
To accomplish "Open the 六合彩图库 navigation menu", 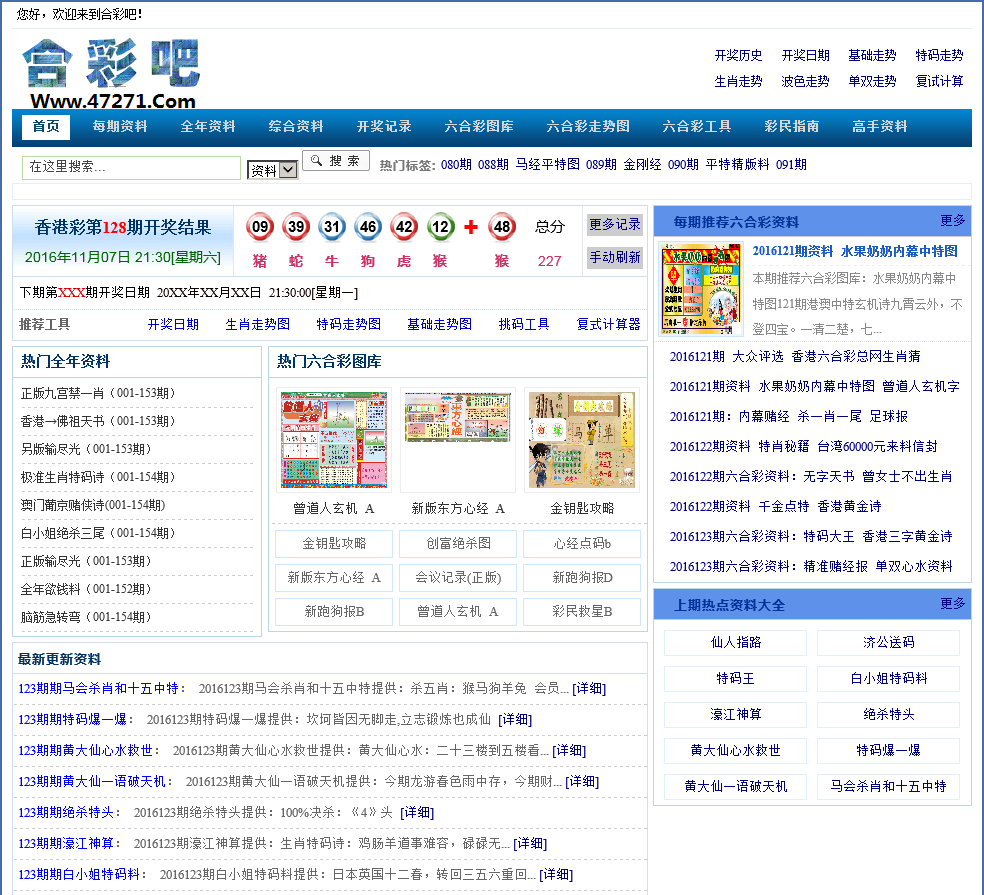I will (479, 127).
